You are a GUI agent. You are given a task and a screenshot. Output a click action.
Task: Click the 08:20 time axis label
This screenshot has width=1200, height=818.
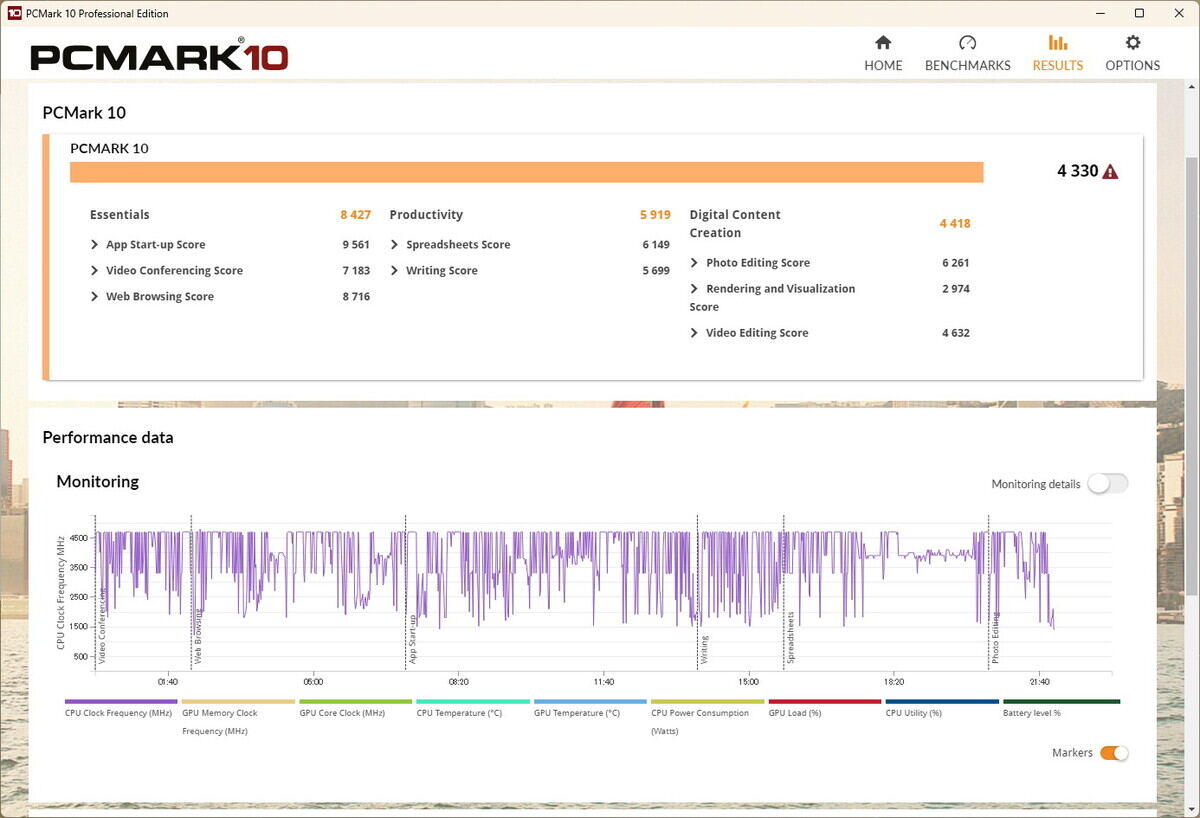point(458,682)
